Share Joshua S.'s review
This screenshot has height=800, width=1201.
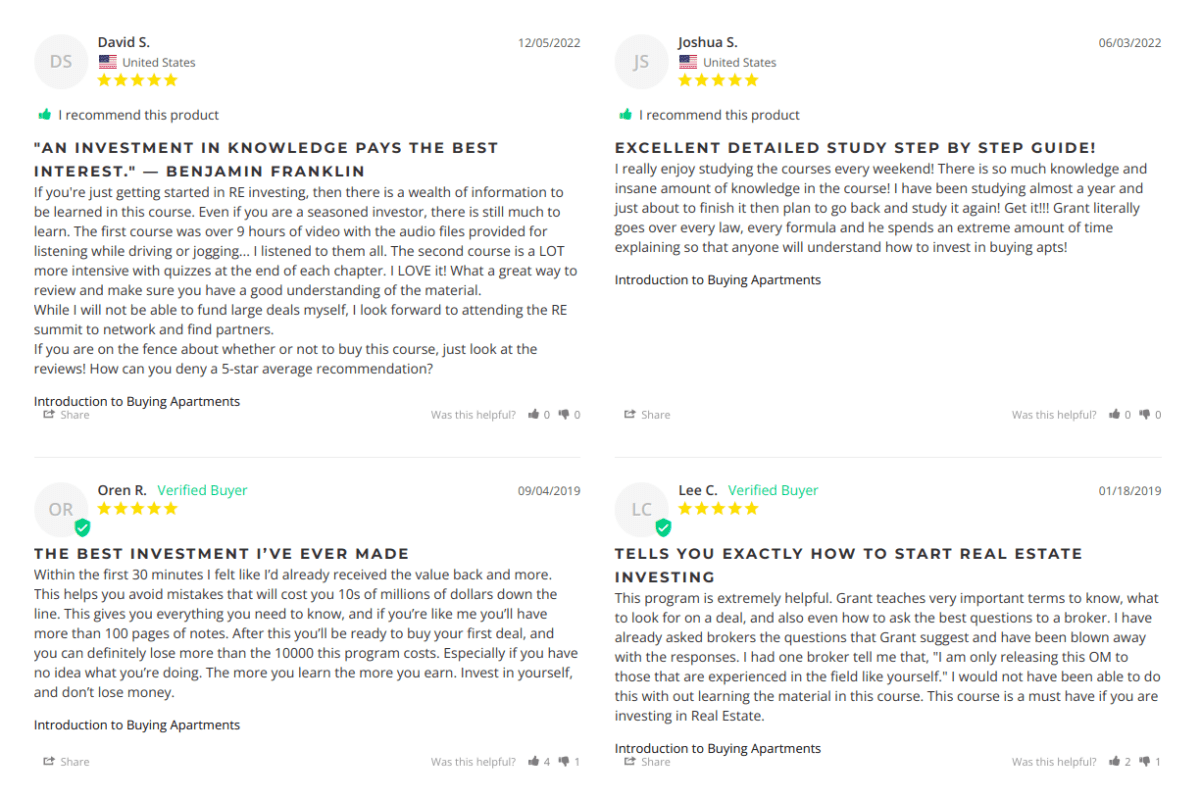[647, 414]
